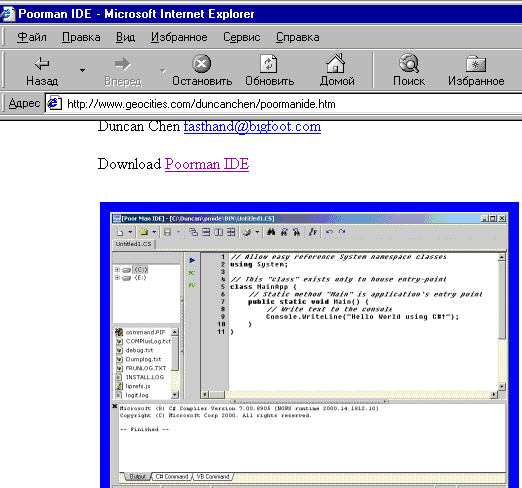Screen dimensions: 522x488
Task: Open Print dropdown arrow in Poorman IDE
Action: (x=257, y=232)
